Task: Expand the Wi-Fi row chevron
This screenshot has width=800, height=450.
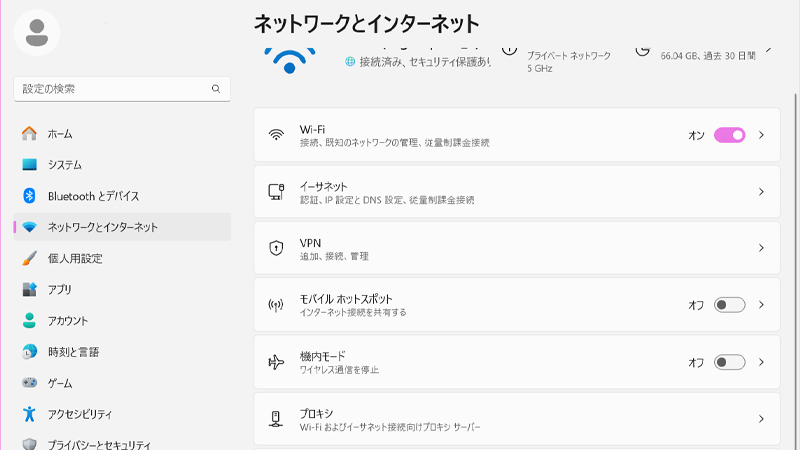Action: point(761,135)
